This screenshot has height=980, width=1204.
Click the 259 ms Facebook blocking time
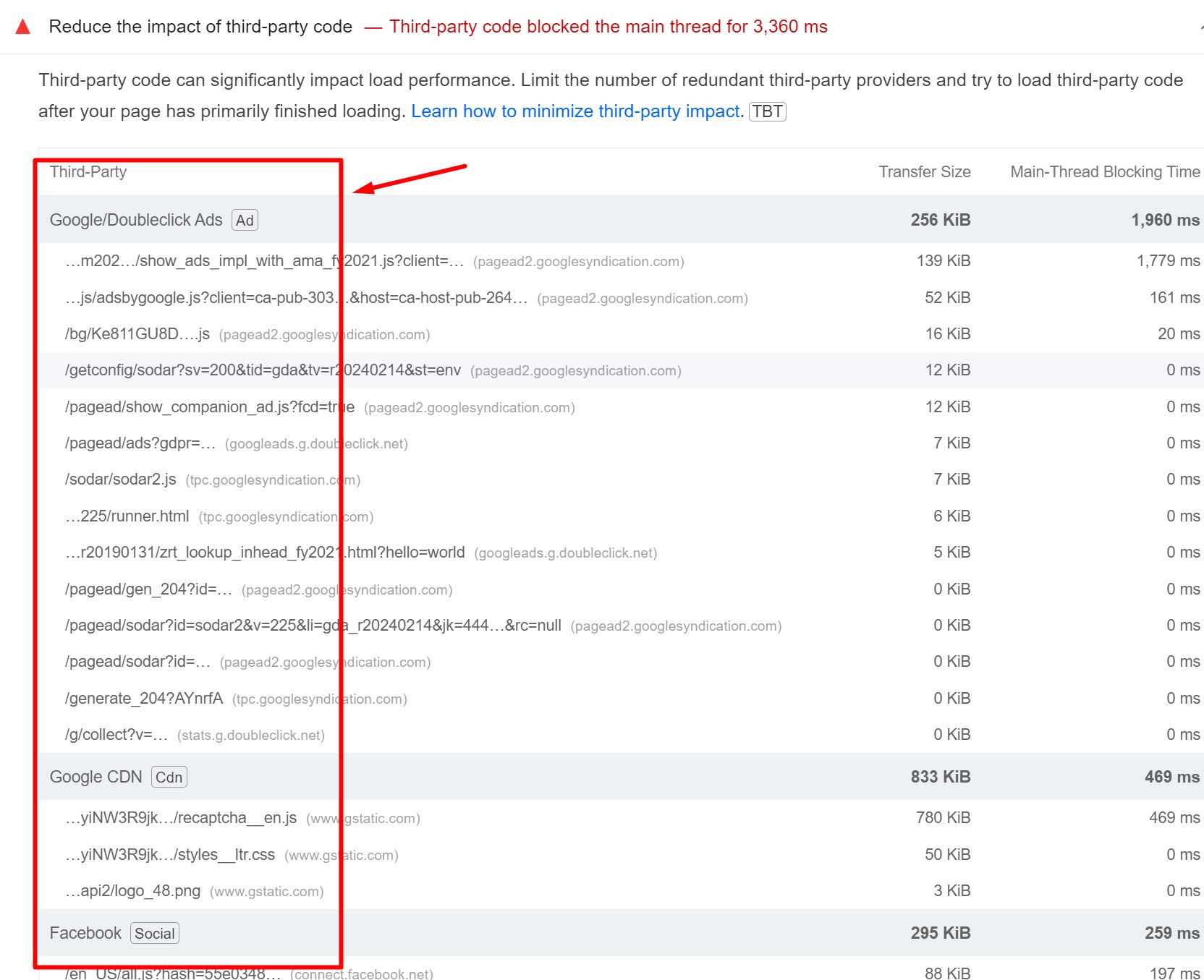pyautogui.click(x=1172, y=933)
